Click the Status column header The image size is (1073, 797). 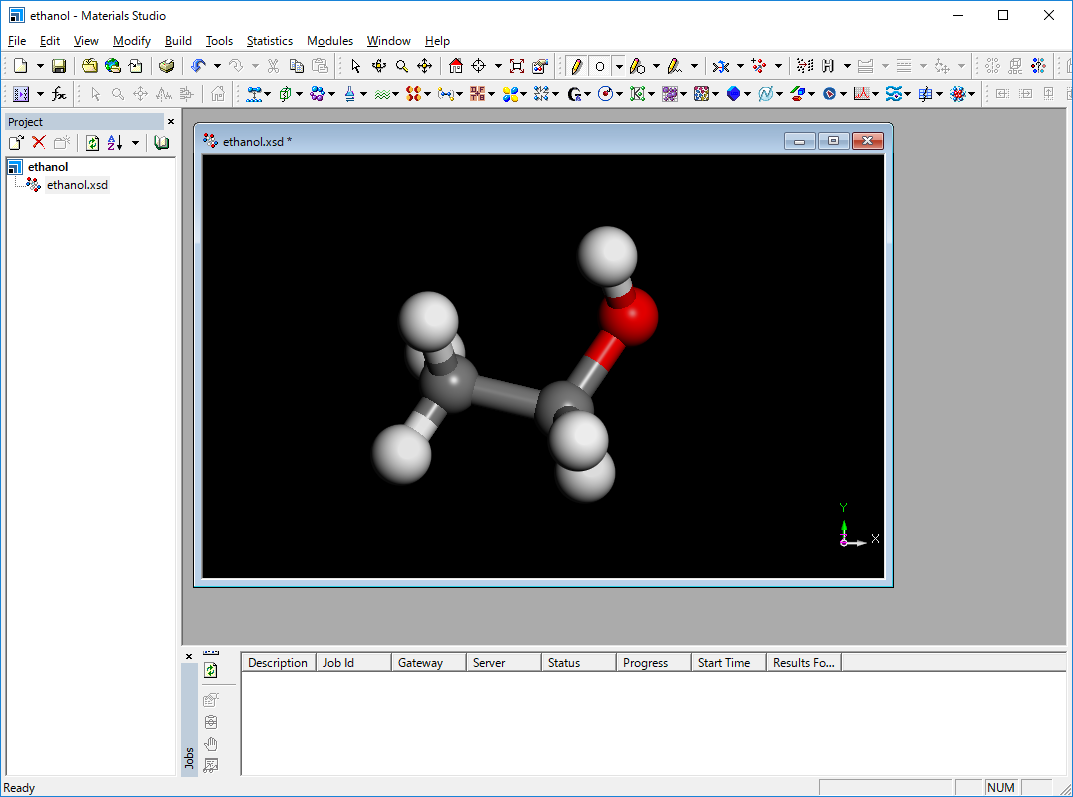click(x=564, y=662)
